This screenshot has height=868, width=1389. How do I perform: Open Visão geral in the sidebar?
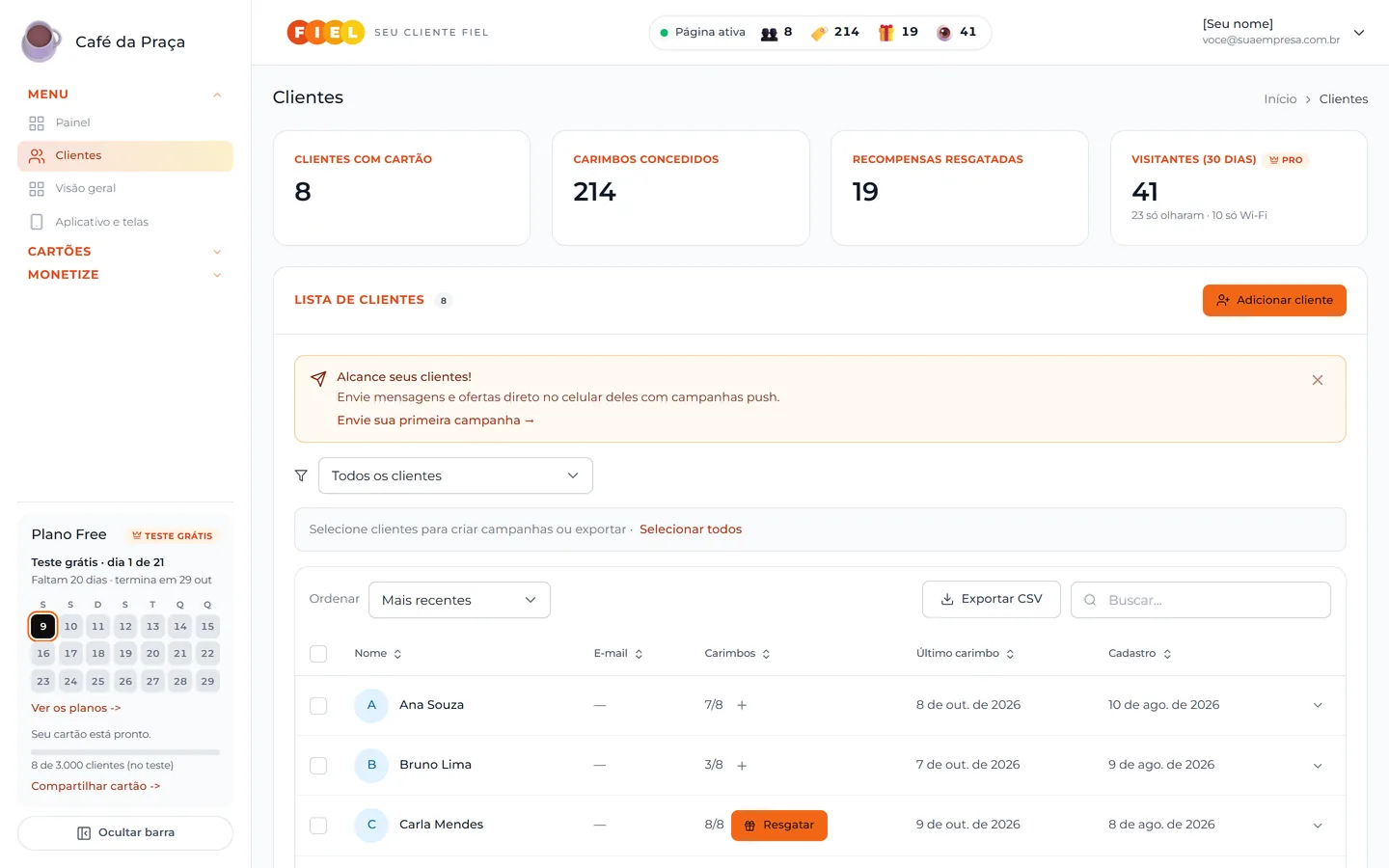pyautogui.click(x=125, y=188)
